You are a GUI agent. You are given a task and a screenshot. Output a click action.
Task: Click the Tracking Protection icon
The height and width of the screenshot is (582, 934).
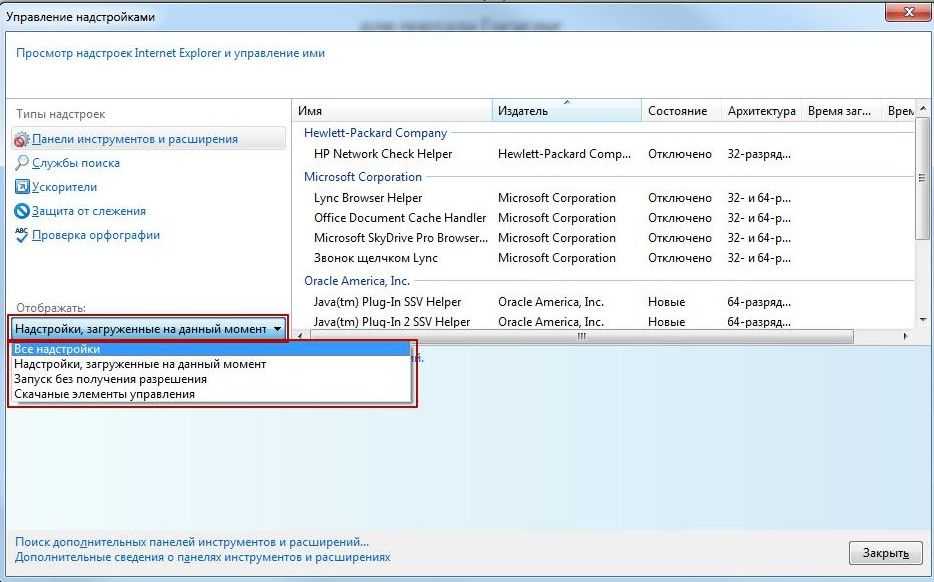pyautogui.click(x=22, y=211)
